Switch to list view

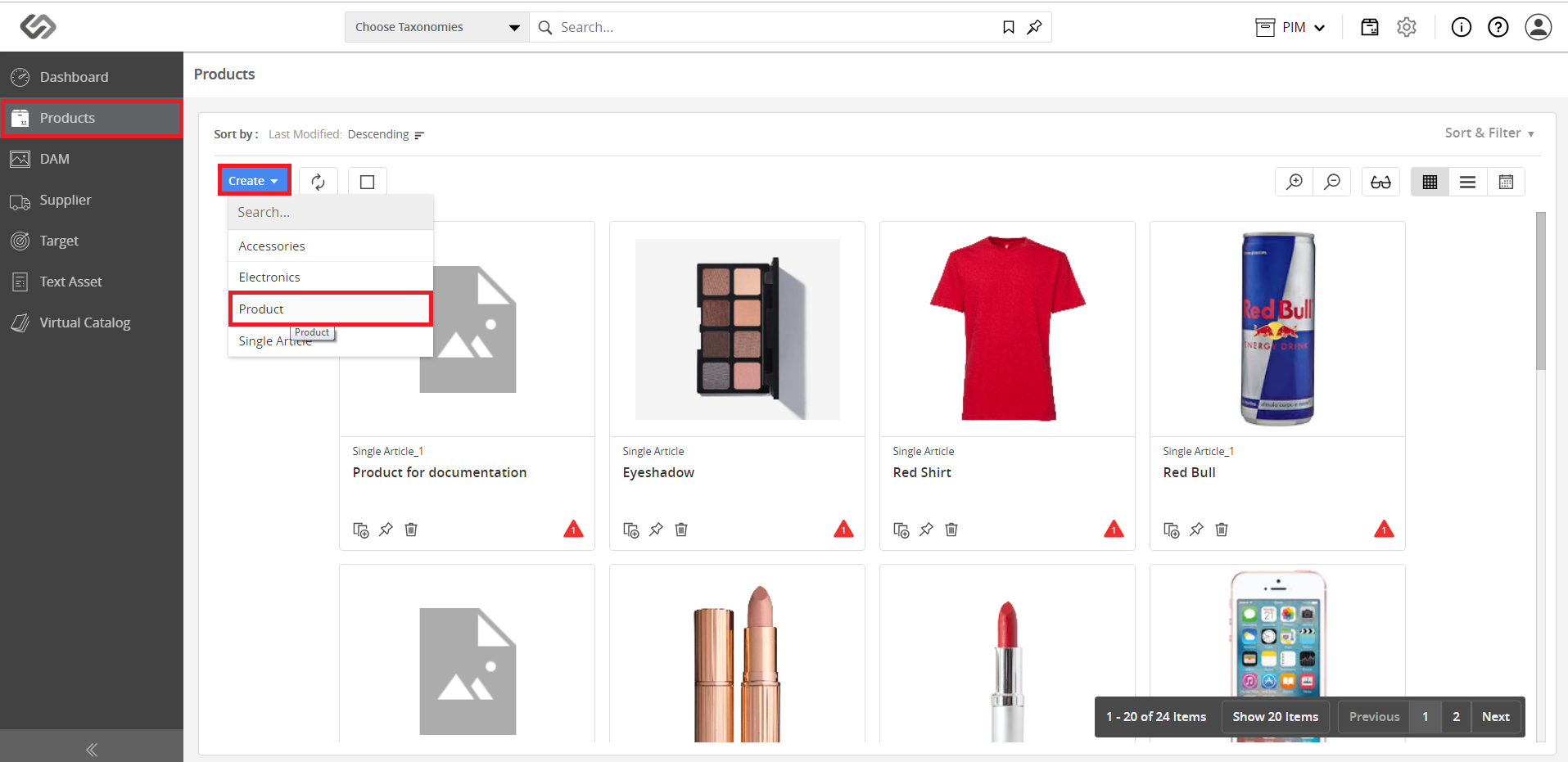1468,182
